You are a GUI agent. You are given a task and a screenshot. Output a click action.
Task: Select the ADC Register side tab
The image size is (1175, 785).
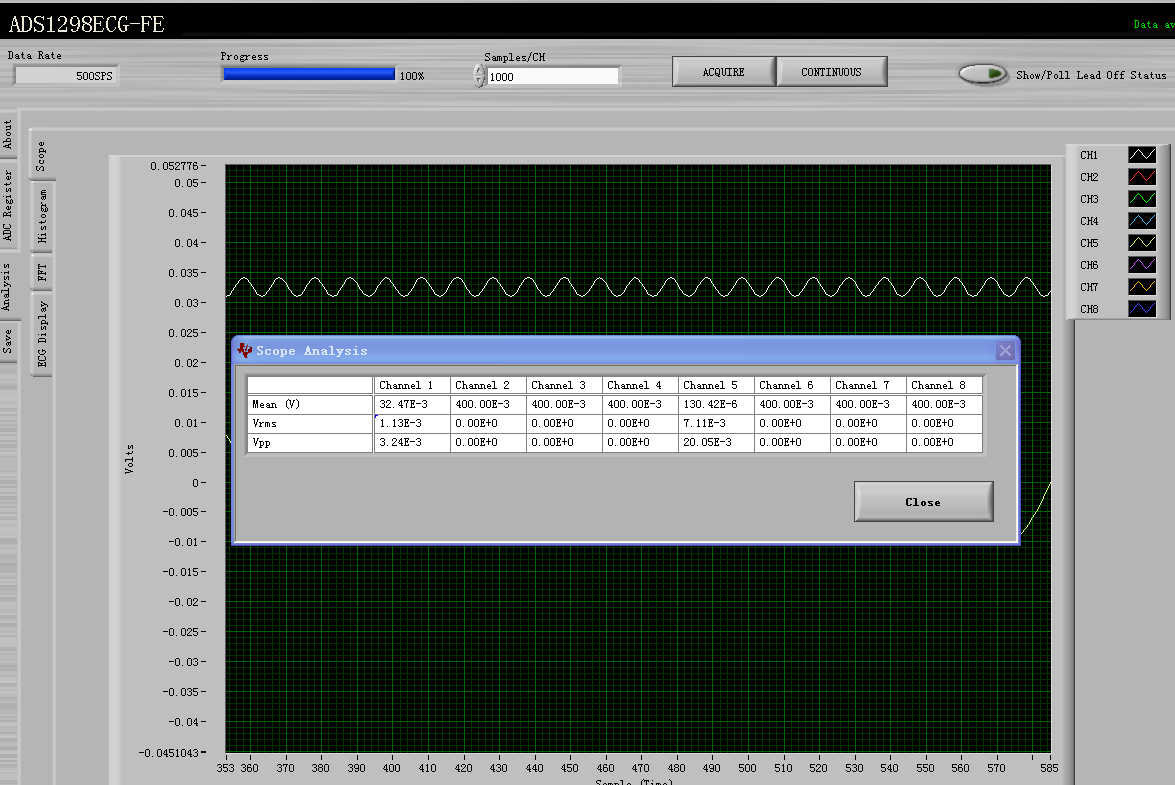(8, 205)
